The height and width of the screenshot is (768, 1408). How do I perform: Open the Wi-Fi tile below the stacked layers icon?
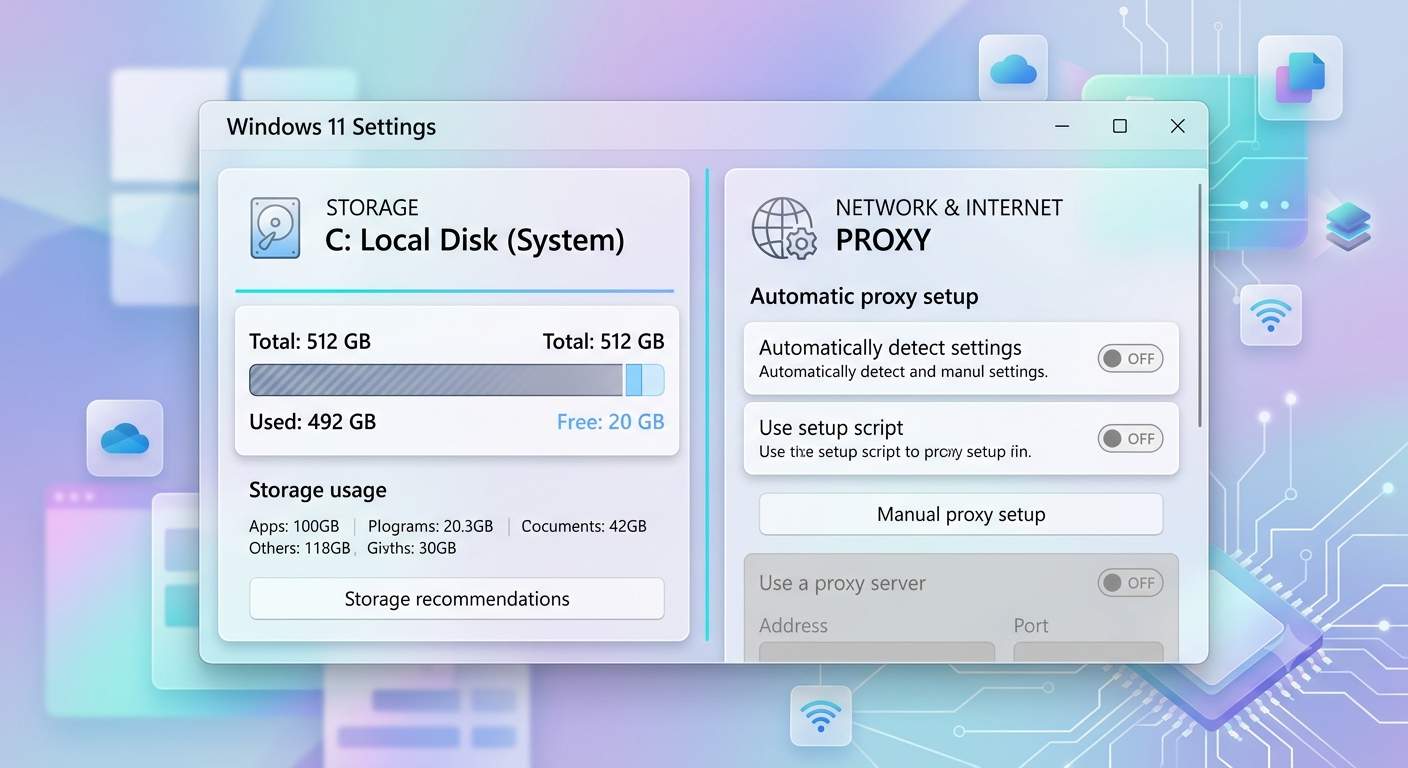1271,315
